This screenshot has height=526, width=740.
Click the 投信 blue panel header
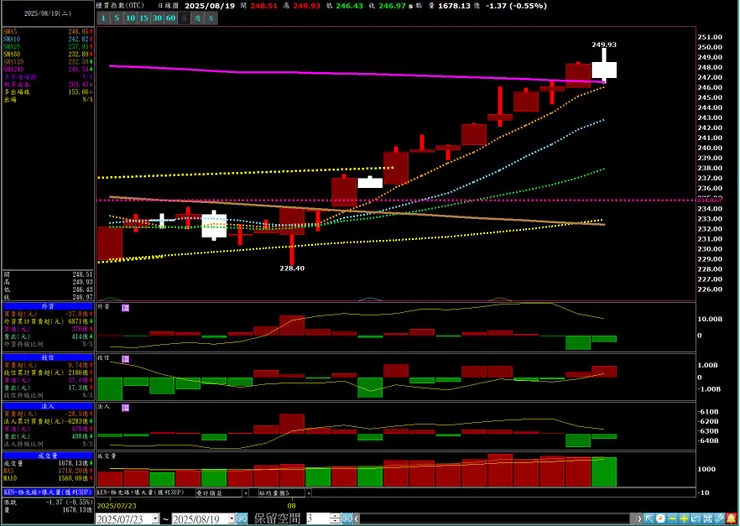click(x=48, y=358)
